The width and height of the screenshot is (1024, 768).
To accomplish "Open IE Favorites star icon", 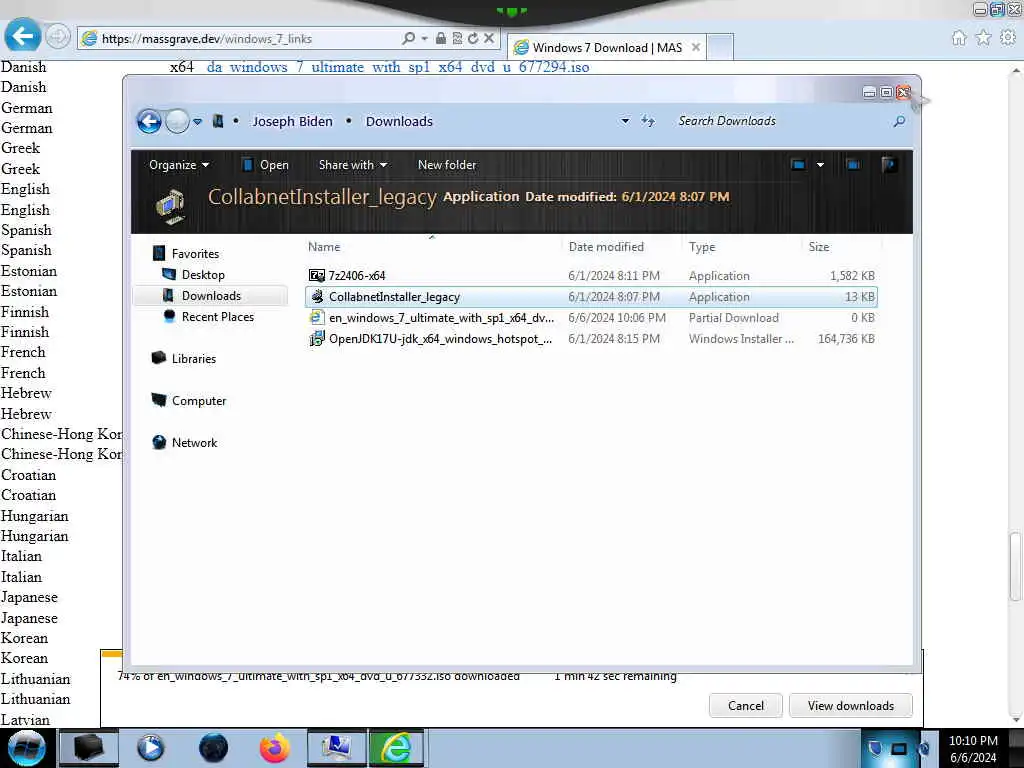I will click(x=984, y=38).
